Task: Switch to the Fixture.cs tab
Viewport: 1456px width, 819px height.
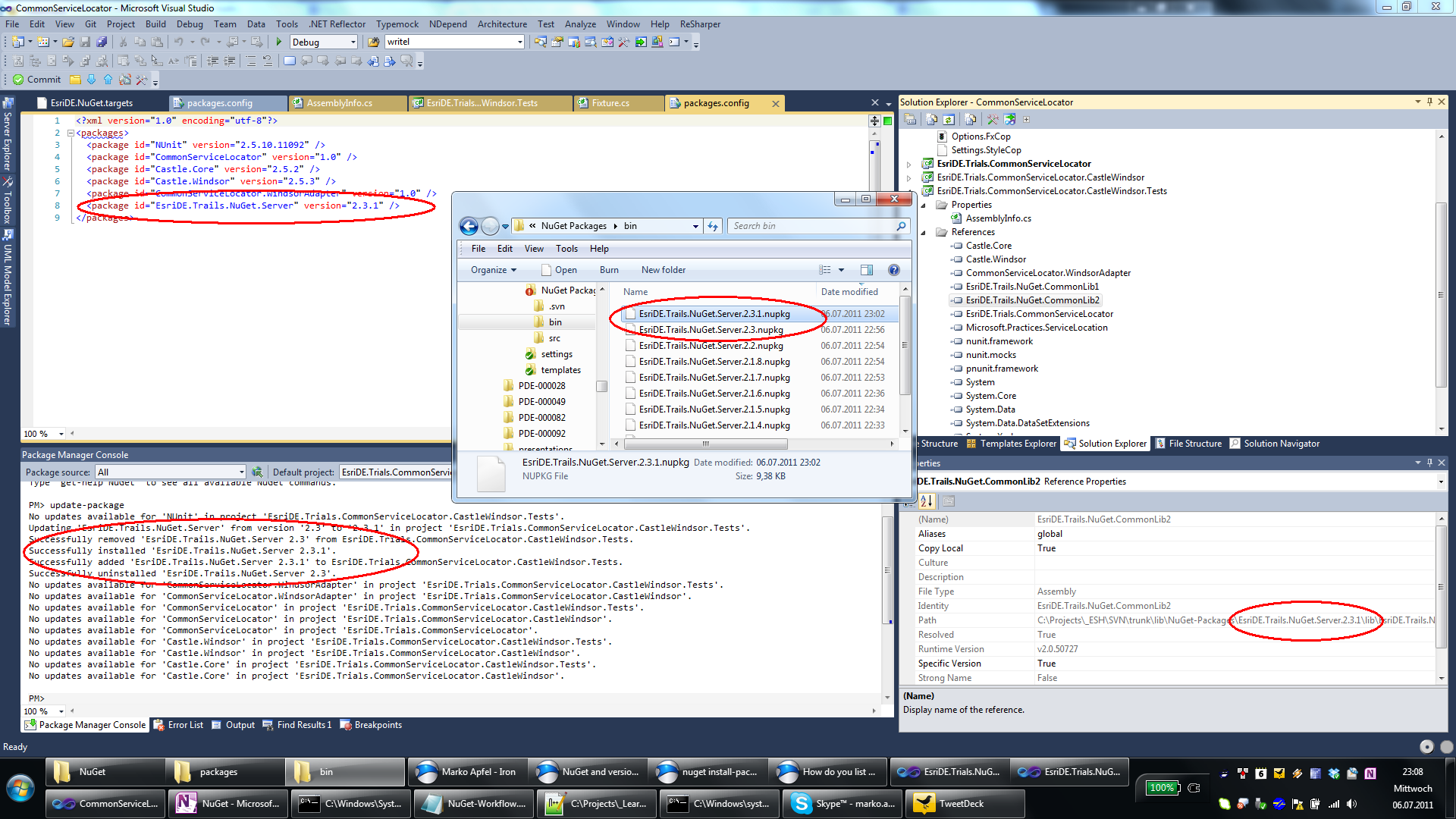Action: click(610, 103)
